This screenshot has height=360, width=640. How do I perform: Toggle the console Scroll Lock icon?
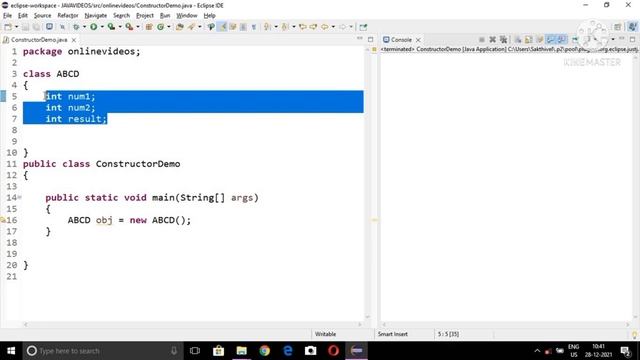[x=529, y=40]
